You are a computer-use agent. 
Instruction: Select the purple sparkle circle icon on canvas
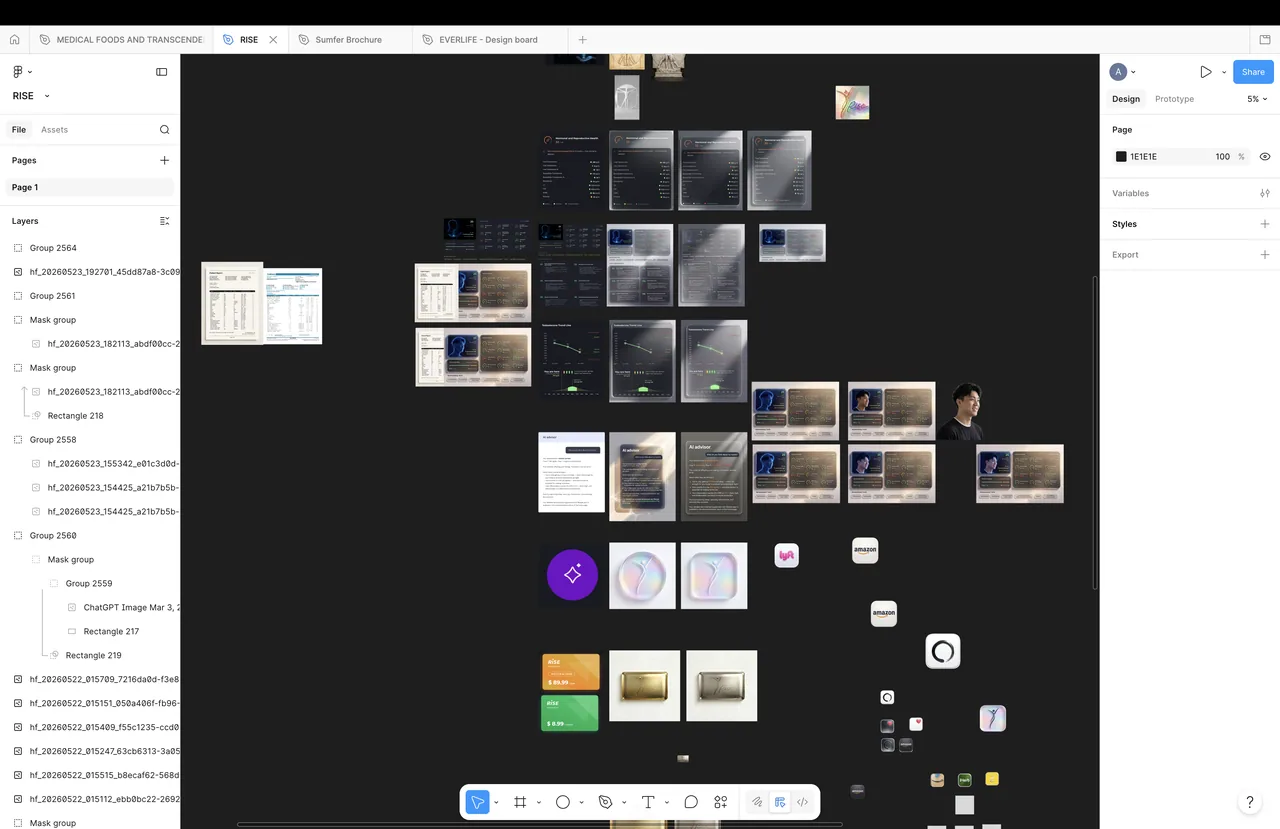572,575
